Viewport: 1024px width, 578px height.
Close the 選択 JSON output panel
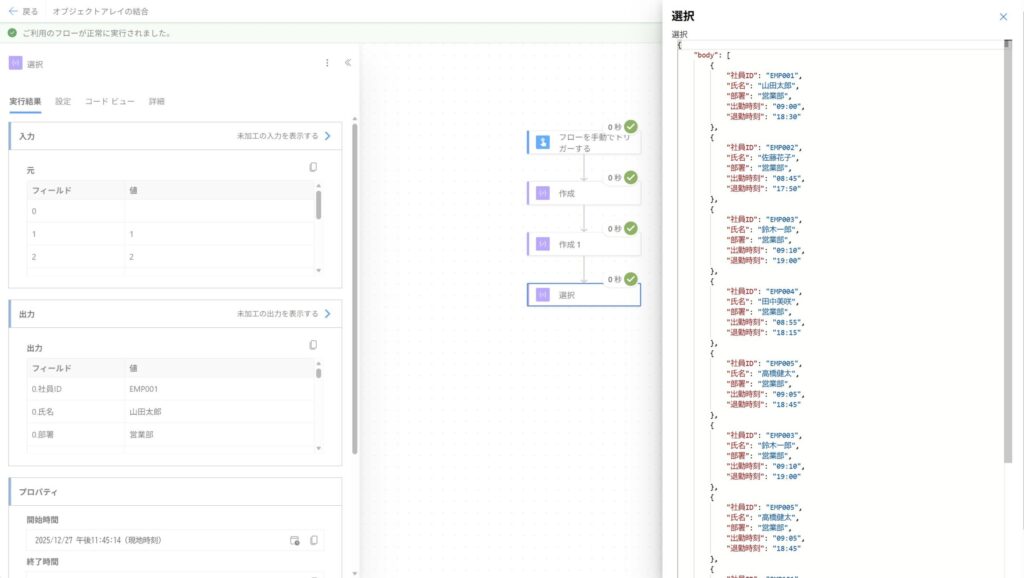[x=1003, y=17]
